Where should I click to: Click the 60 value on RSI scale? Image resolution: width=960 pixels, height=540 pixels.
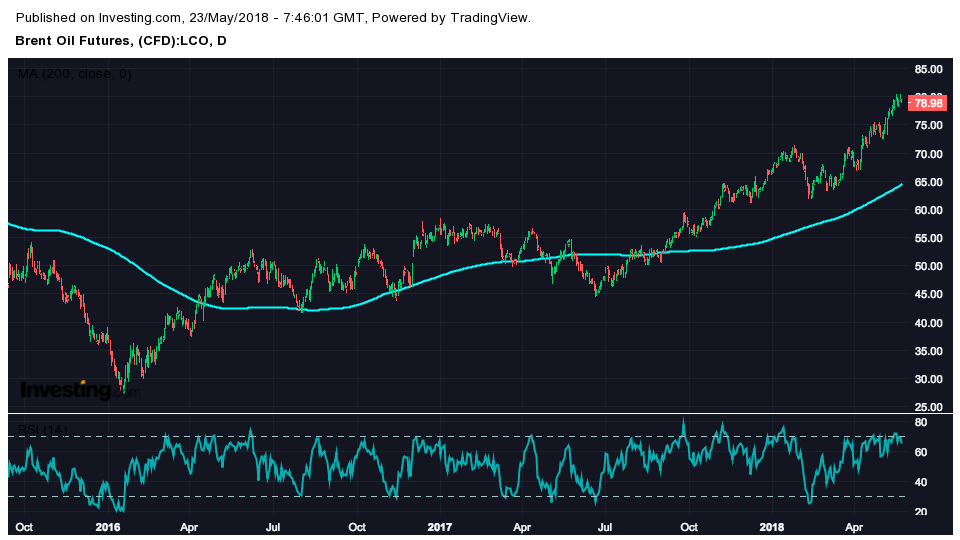(x=921, y=453)
